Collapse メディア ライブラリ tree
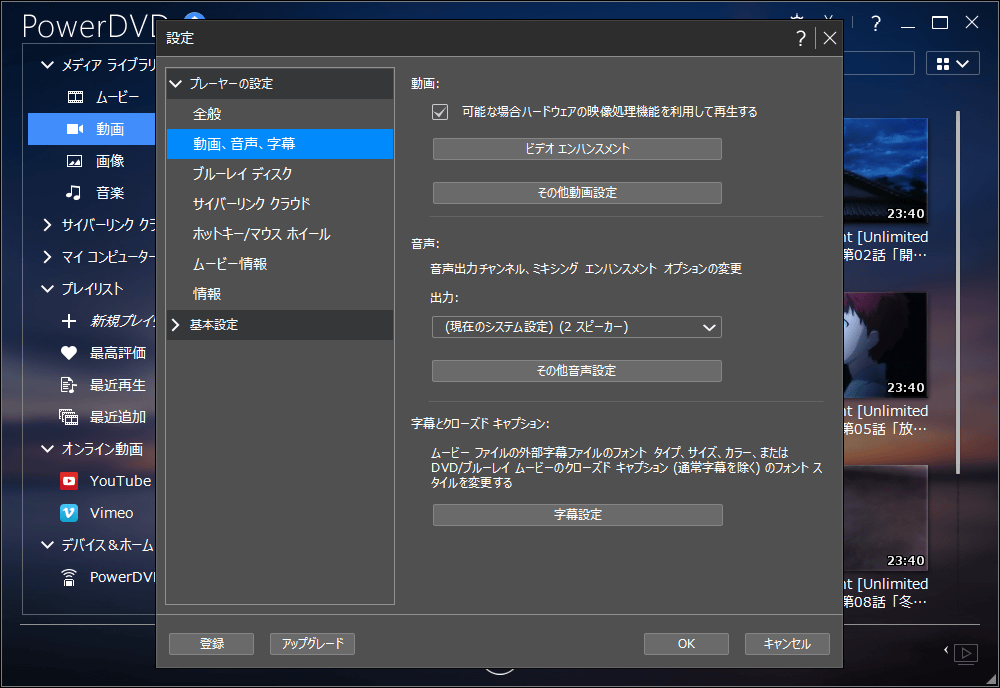Screen dimensions: 1000x688 (47, 64)
